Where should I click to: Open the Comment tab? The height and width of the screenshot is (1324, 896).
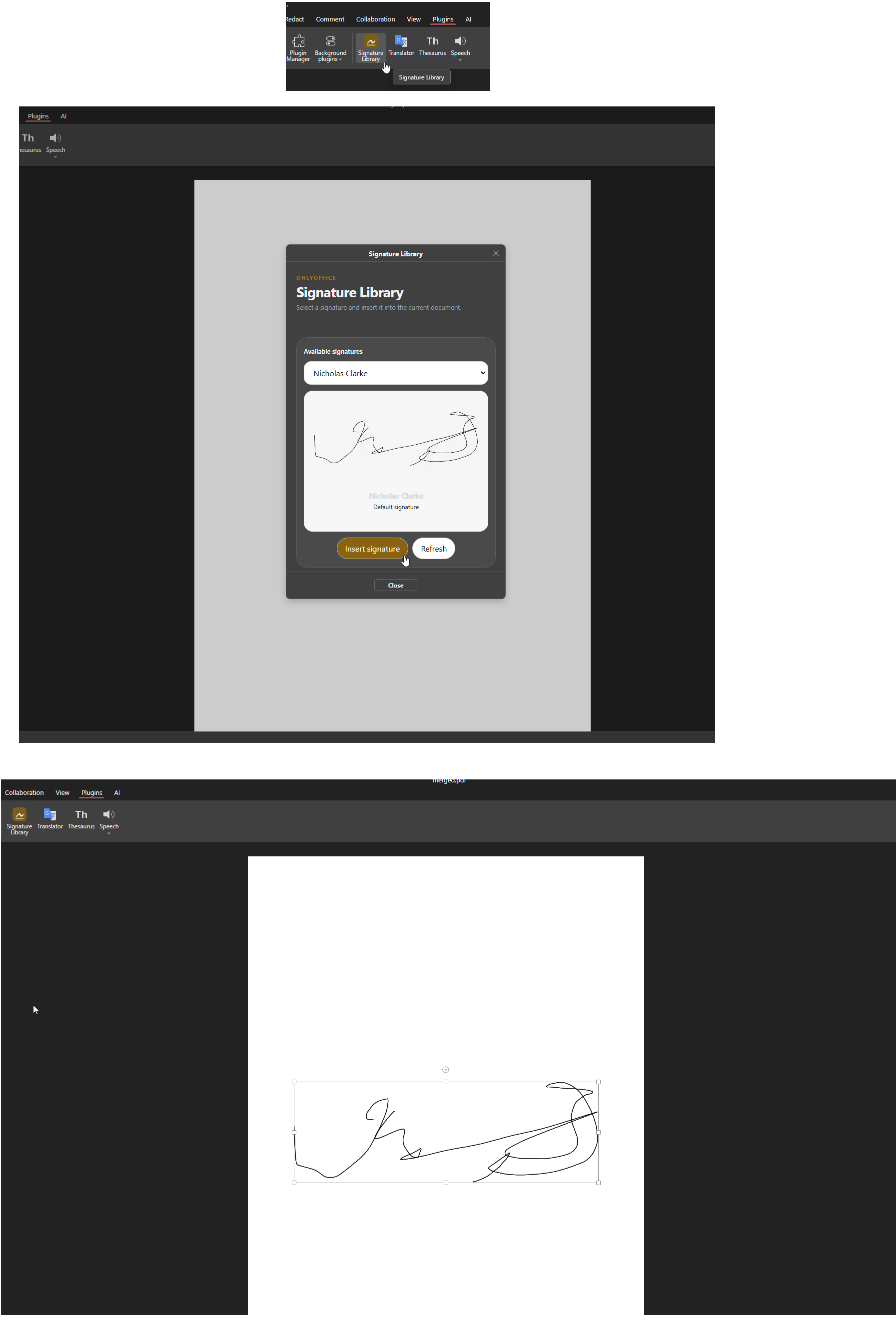pos(330,19)
